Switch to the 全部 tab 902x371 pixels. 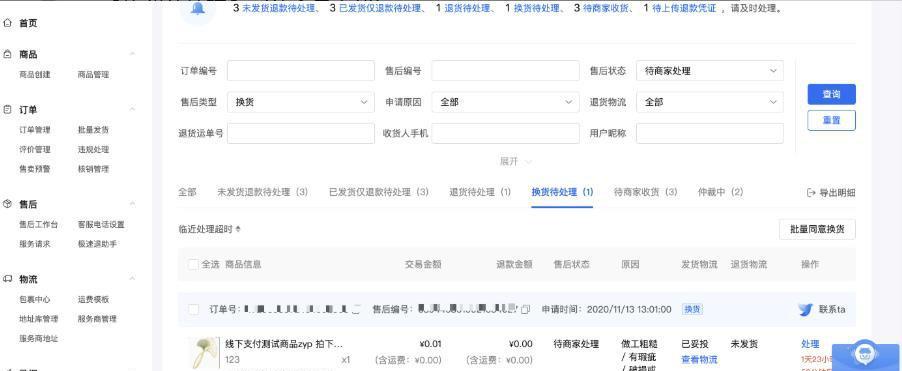pos(187,192)
